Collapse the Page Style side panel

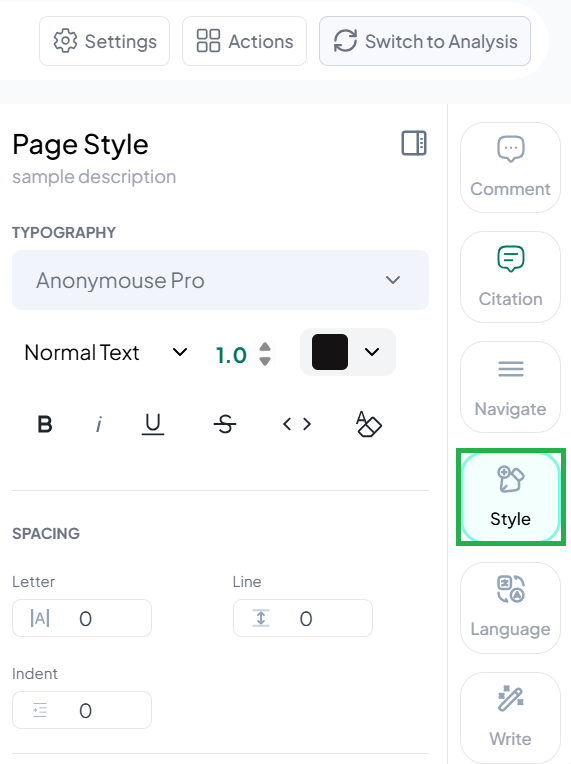click(414, 143)
